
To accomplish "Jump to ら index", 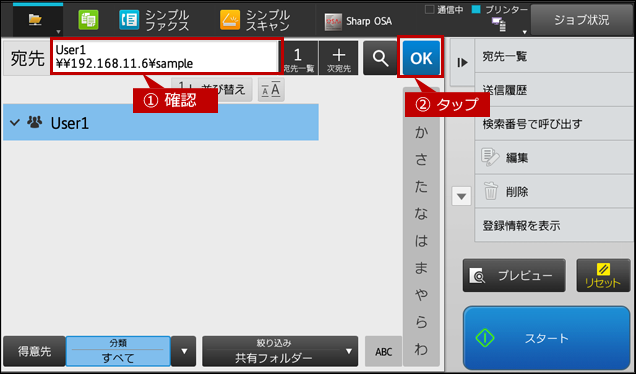I will [421, 322].
